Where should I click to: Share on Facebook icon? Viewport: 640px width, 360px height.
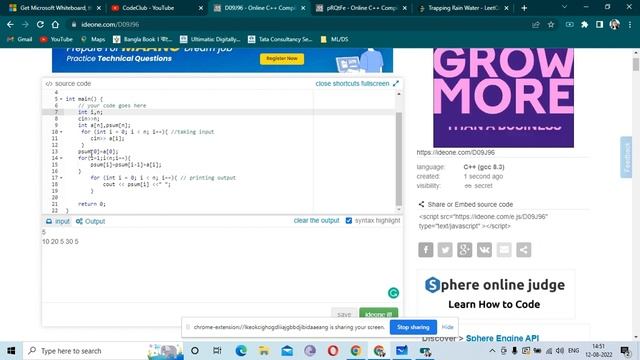pos(425,250)
